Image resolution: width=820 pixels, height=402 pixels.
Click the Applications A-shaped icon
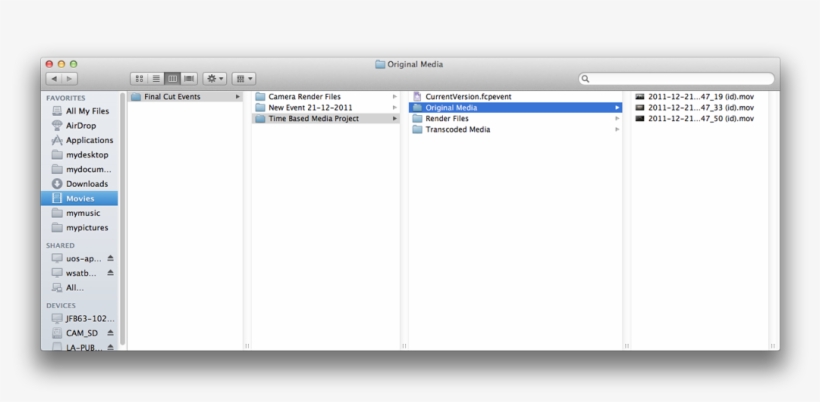tap(57, 140)
